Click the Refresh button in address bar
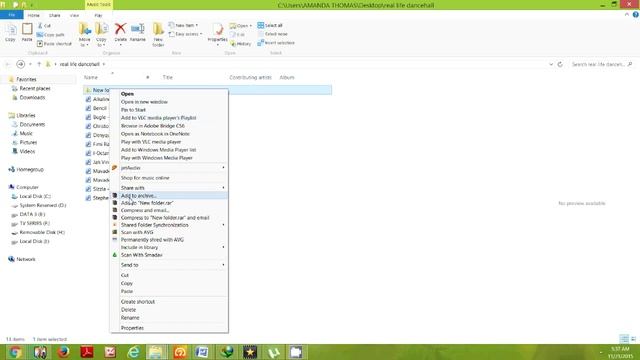Viewport: 640px width, 360px height. [560, 64]
